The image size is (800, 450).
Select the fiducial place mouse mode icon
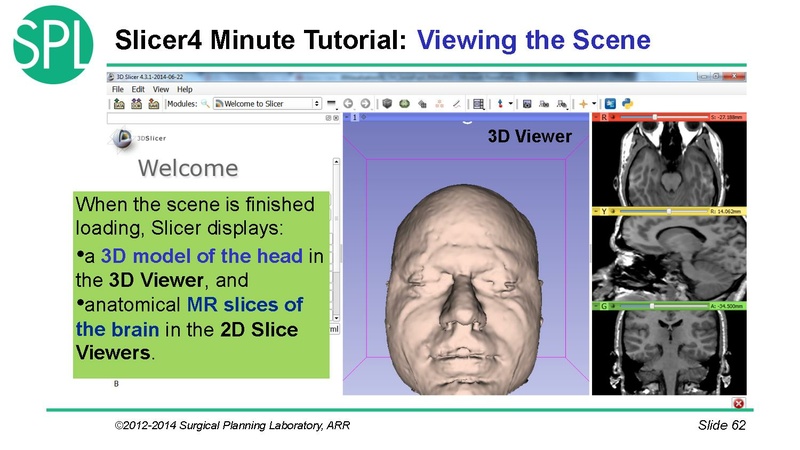501,104
